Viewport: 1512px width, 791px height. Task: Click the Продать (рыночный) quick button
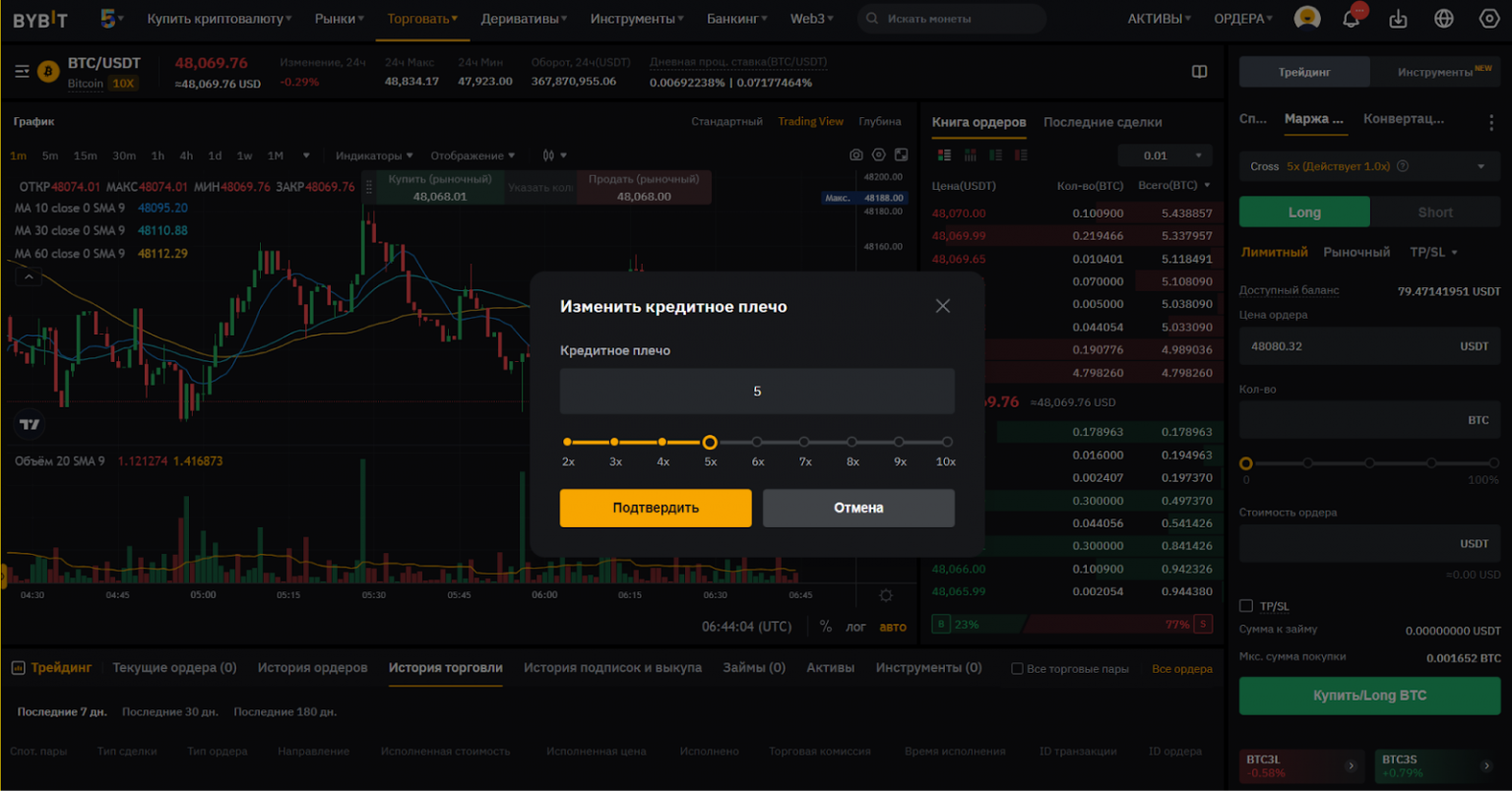pyautogui.click(x=644, y=187)
